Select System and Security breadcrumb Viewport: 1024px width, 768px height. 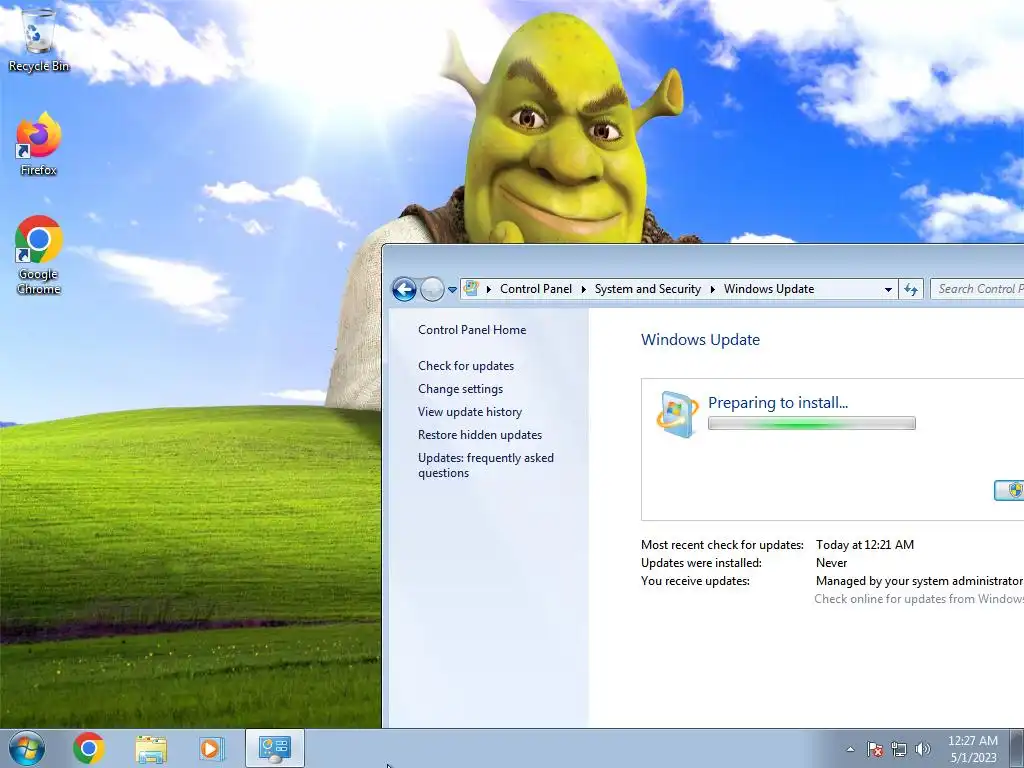point(647,289)
